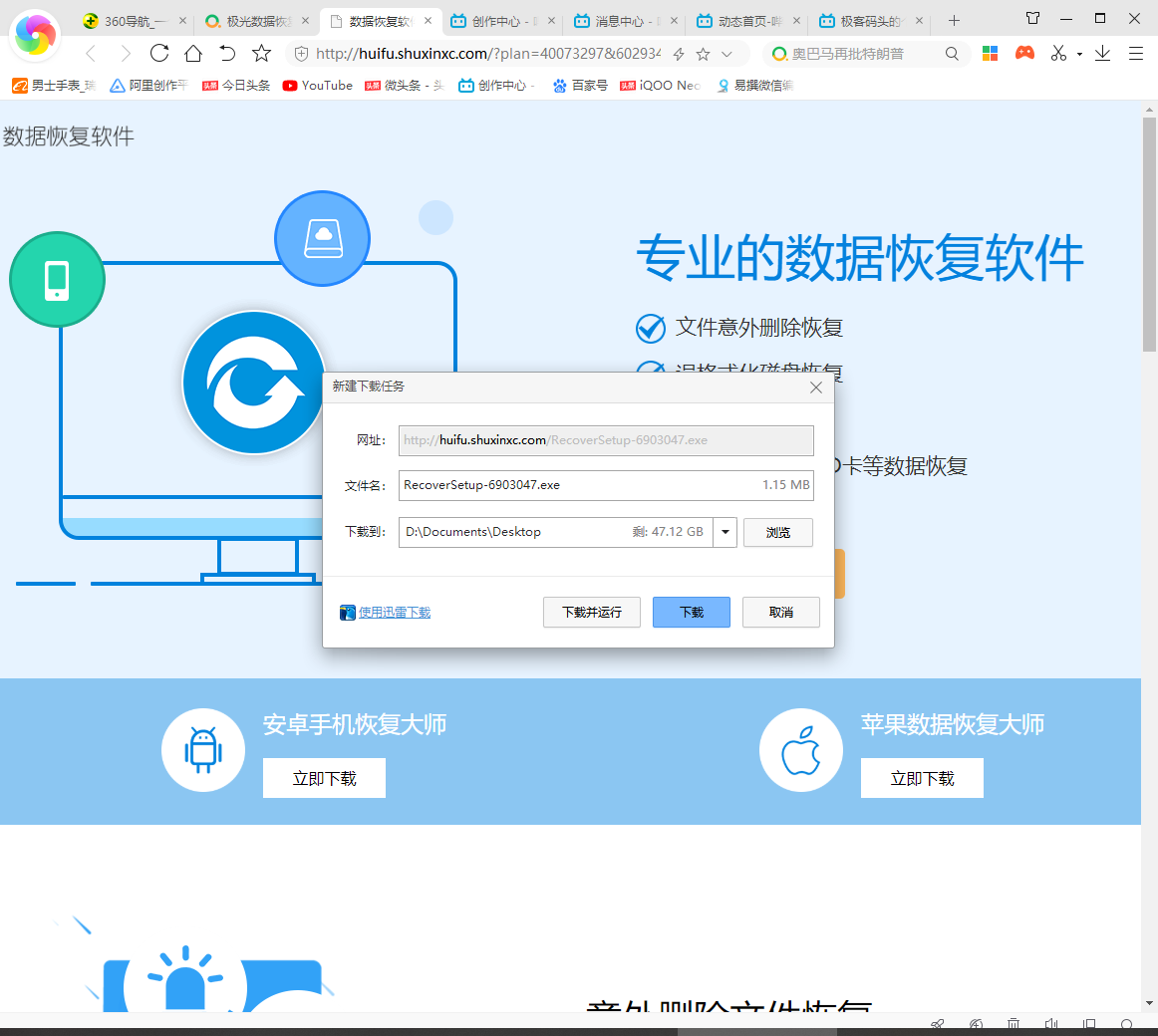Click the Android robot icon for 安卓手机恢复大师
The height and width of the screenshot is (1036, 1158).
(x=203, y=750)
